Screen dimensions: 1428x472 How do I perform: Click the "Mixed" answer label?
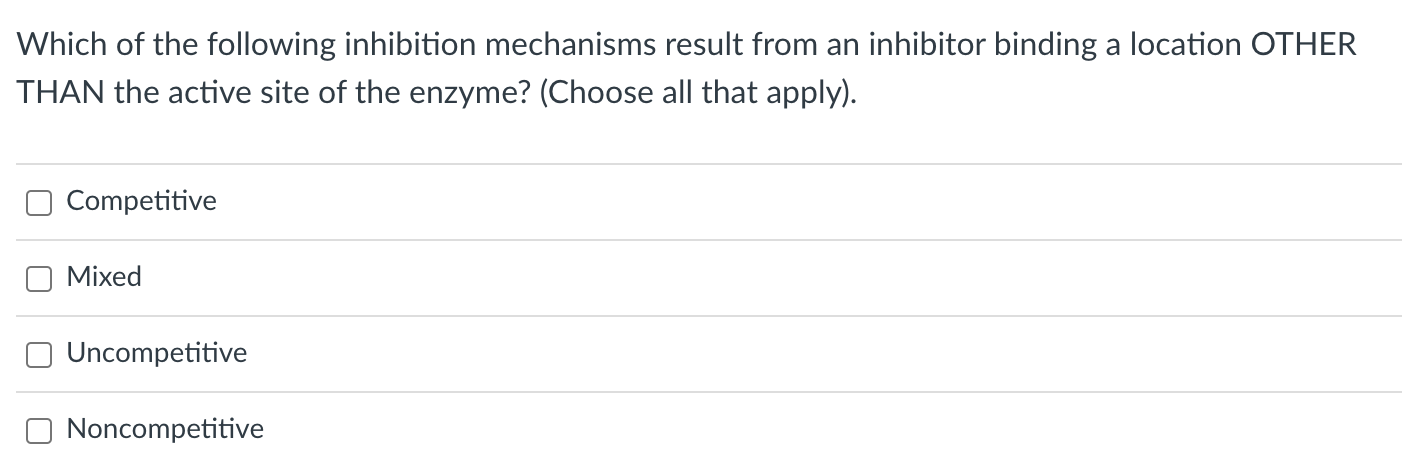pyautogui.click(x=104, y=277)
